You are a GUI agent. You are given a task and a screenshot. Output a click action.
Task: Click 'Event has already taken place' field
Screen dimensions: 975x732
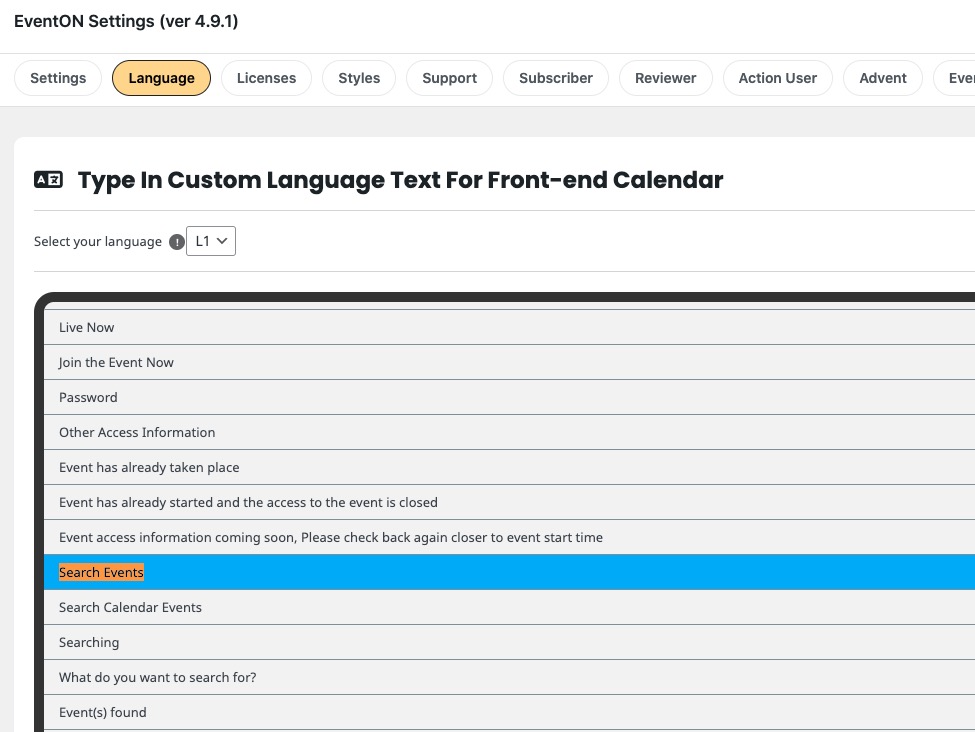pos(509,467)
